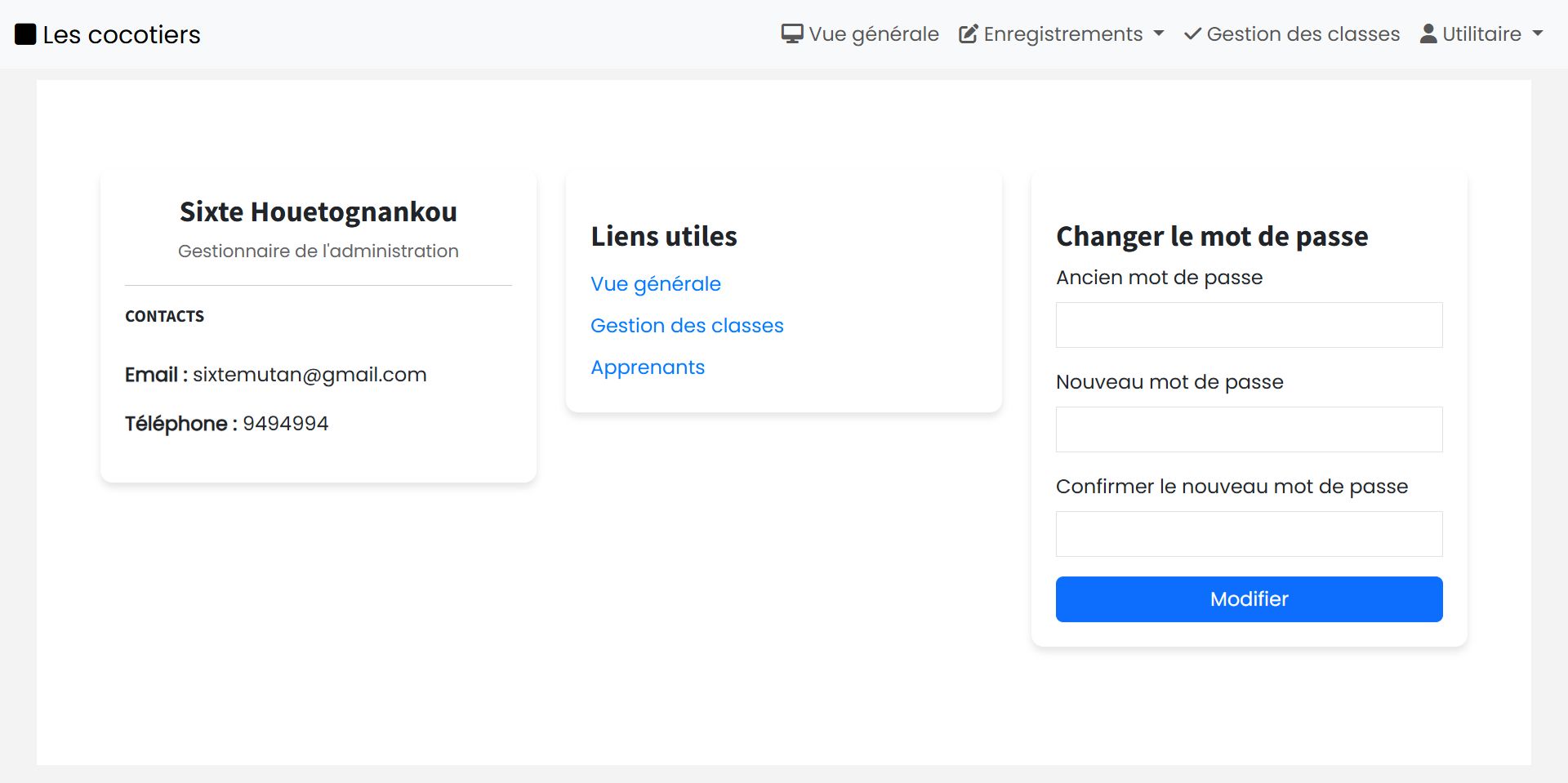1568x783 pixels.
Task: Open Gestion des classes in the top navbar
Action: (1303, 34)
